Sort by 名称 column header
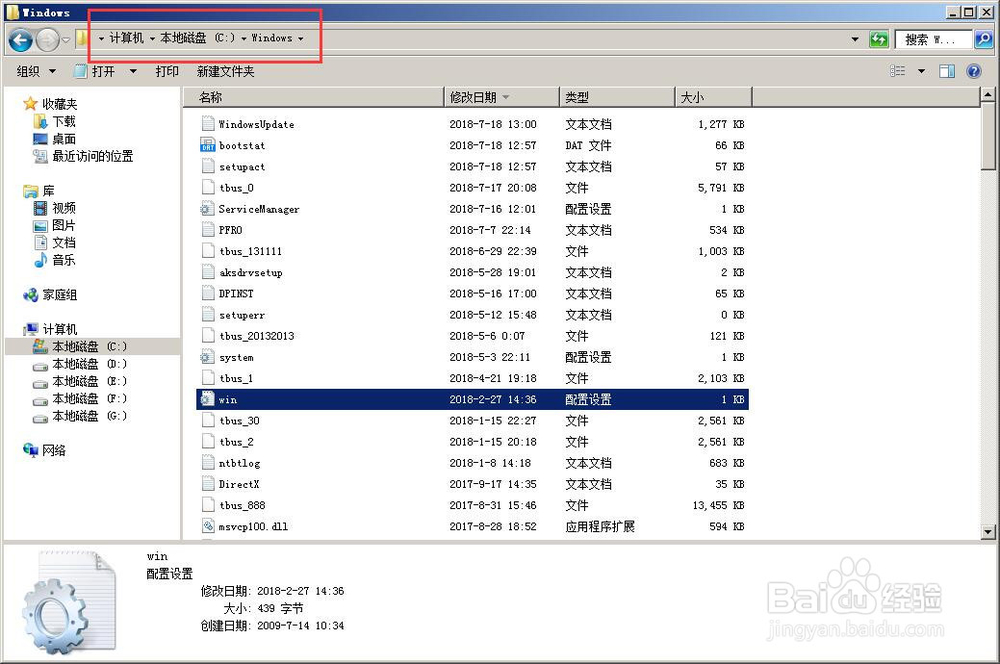 point(314,97)
